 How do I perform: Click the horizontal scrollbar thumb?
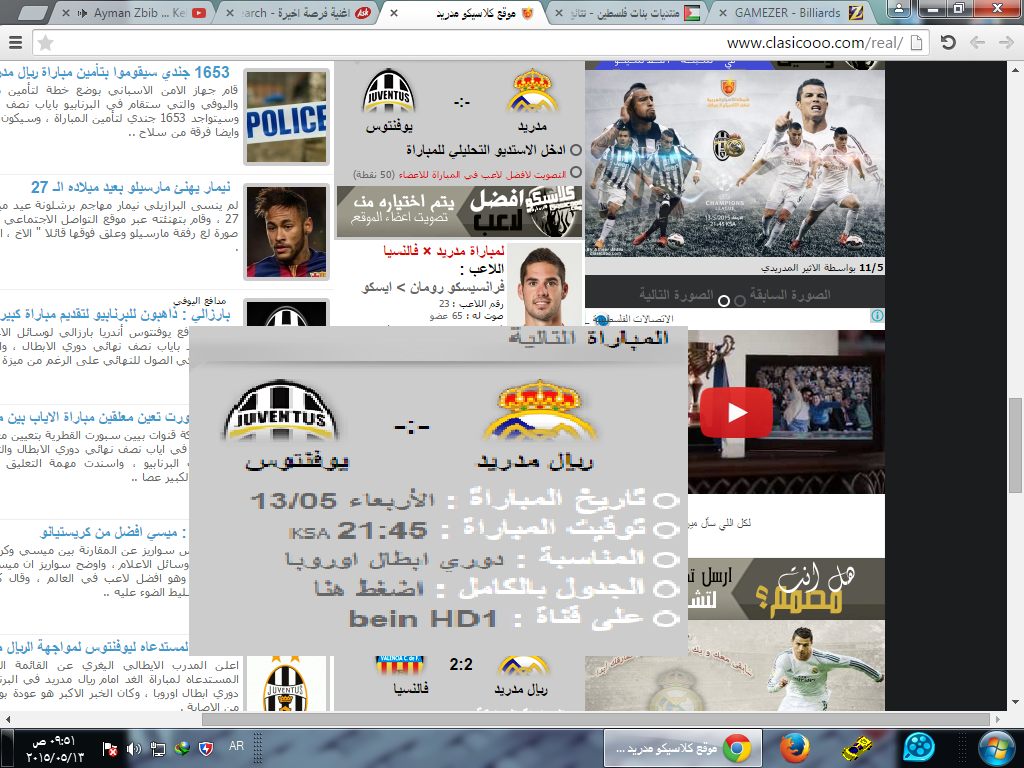(596, 719)
